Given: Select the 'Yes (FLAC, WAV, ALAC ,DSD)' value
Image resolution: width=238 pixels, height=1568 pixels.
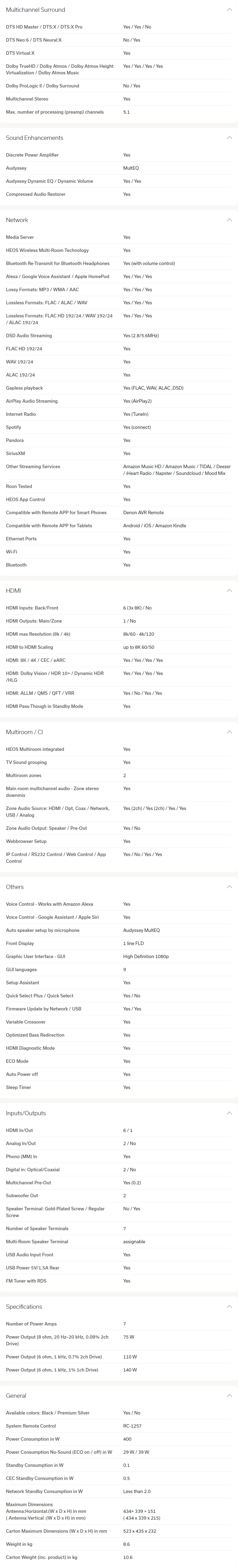Looking at the screenshot, I should [x=153, y=388].
